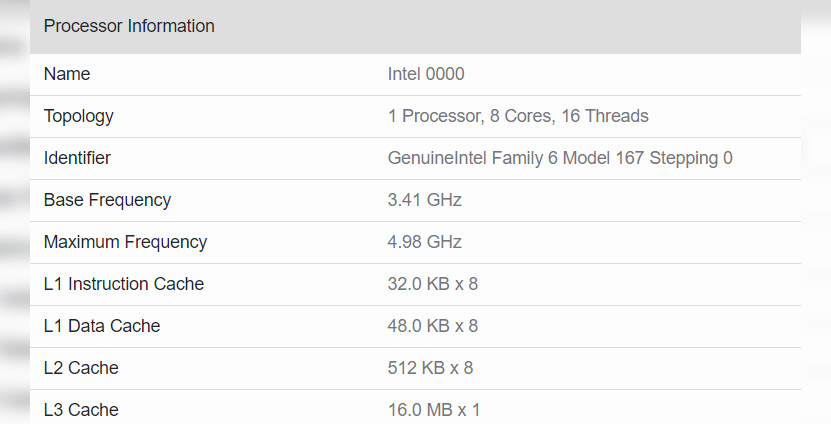Screen dimensions: 831x424
Task: Click the Model 167 Stepping 0 text
Action: click(x=648, y=158)
